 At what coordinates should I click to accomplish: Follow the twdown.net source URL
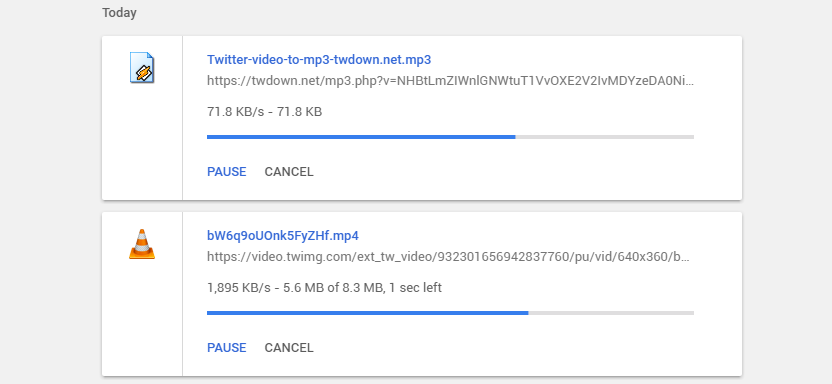pos(450,81)
